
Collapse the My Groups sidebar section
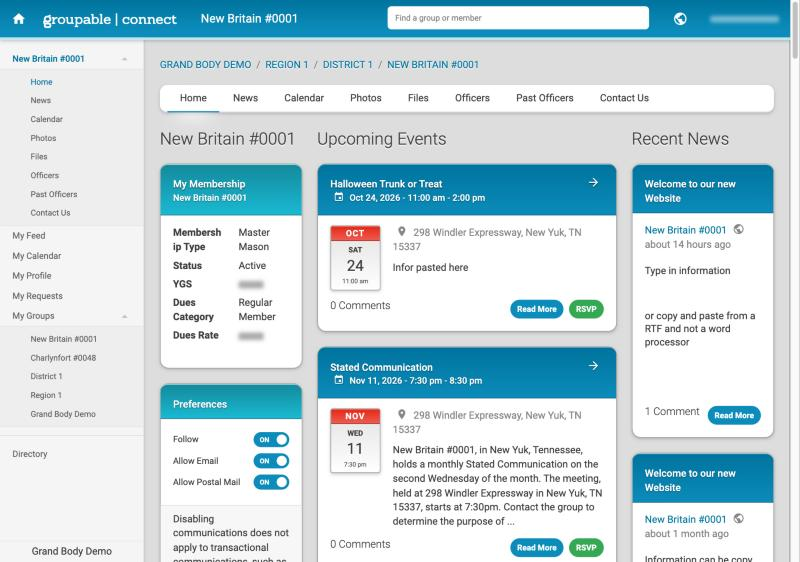click(x=124, y=316)
